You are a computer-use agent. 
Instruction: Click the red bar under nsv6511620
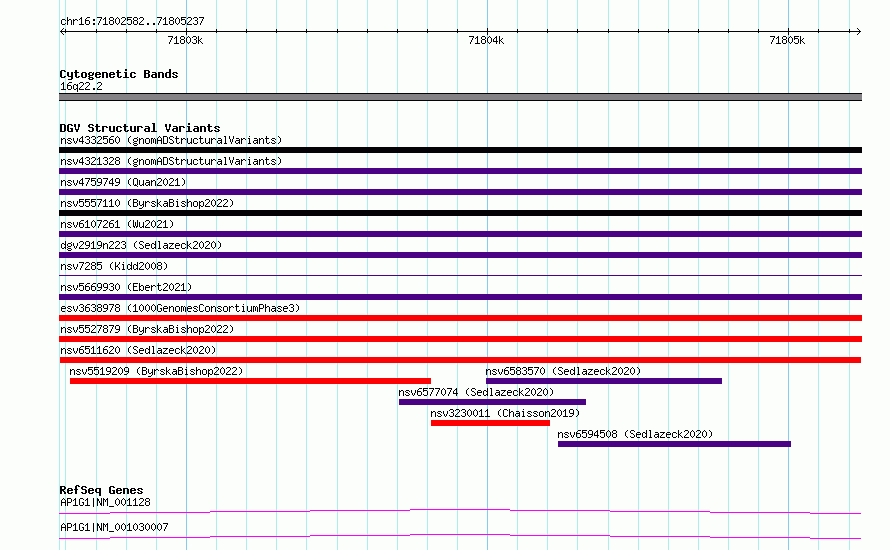[x=460, y=360]
